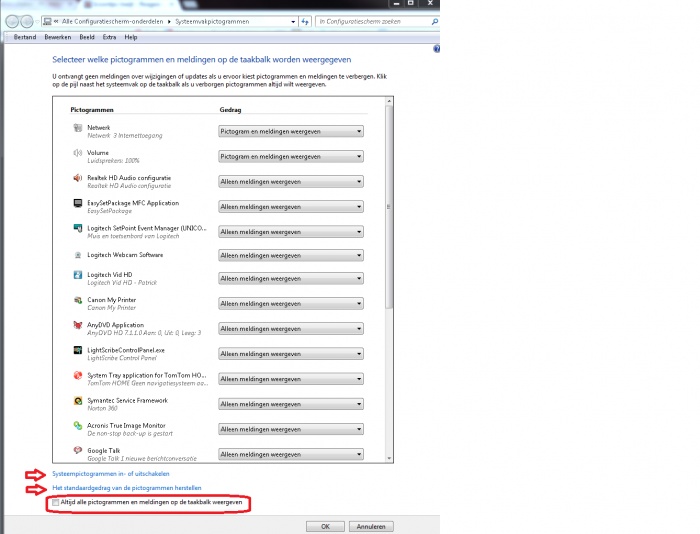Click Het standaardgedrag van de pictogrammen herstellen
This screenshot has width=700, height=534.
pos(127,488)
